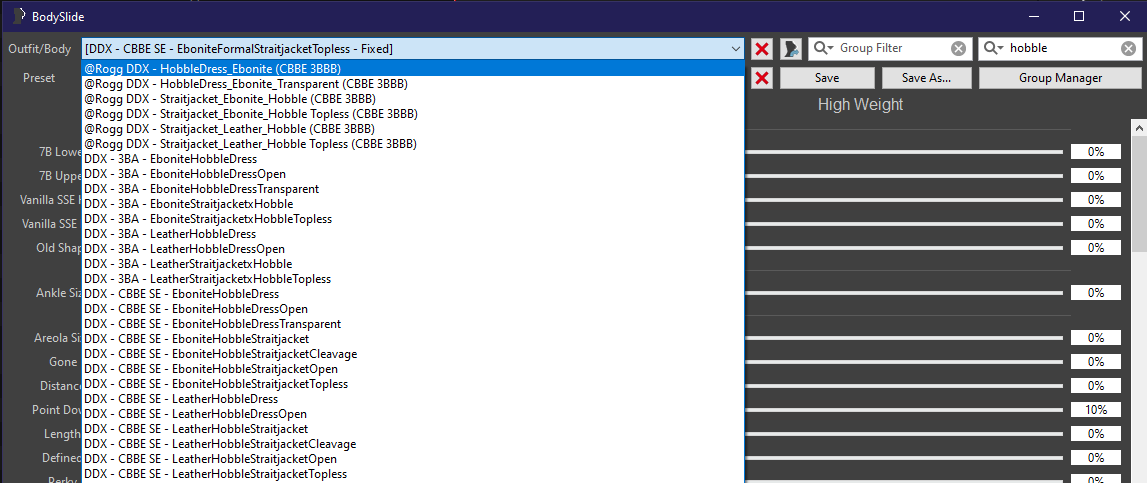Click the refresh outfits icon button
Viewport: 1147px width, 483px height.
tap(791, 49)
